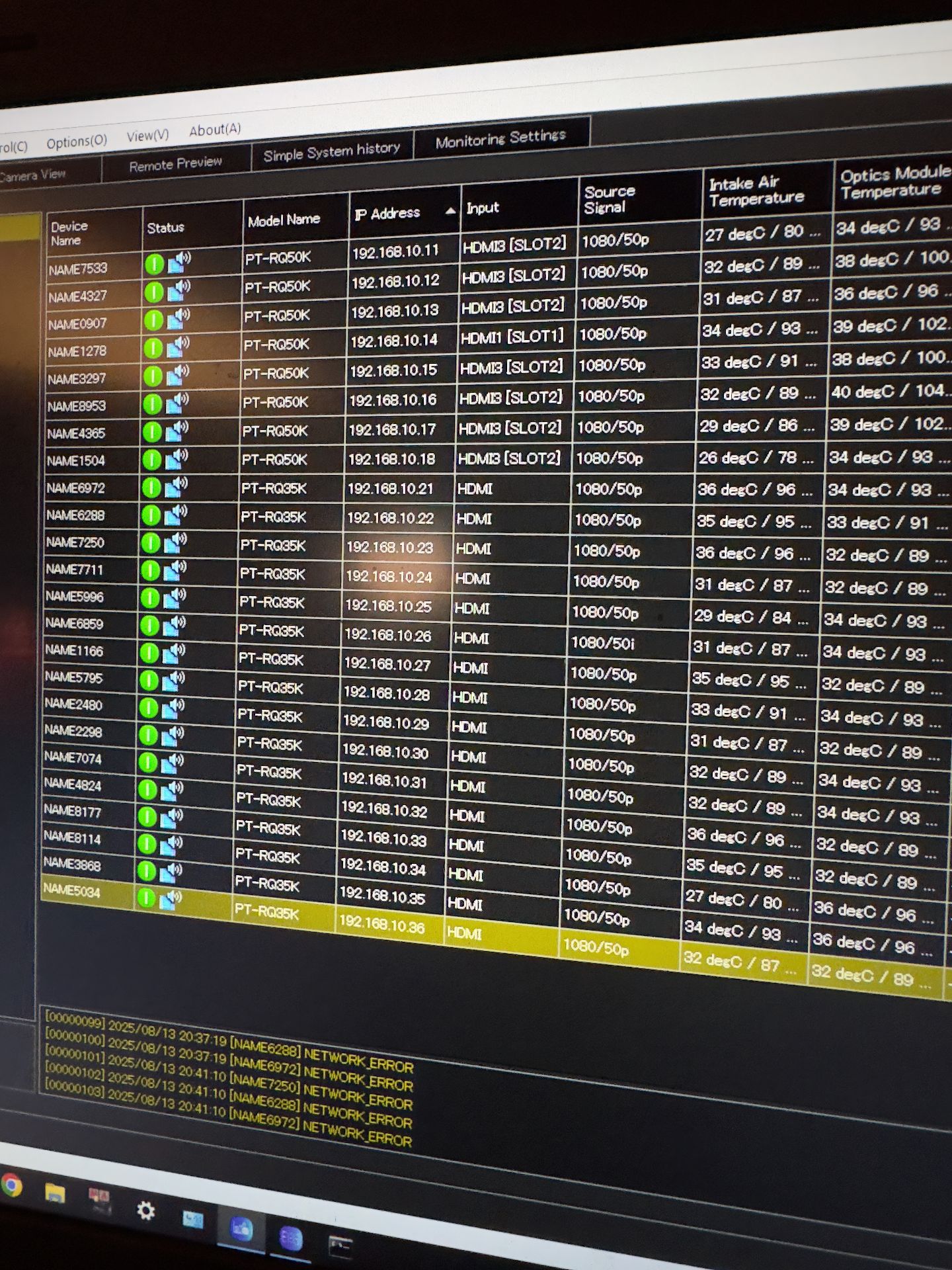This screenshot has height=1270, width=952.
Task: Click the green power icon in highlighted NAME5034 row
Action: pos(146,898)
